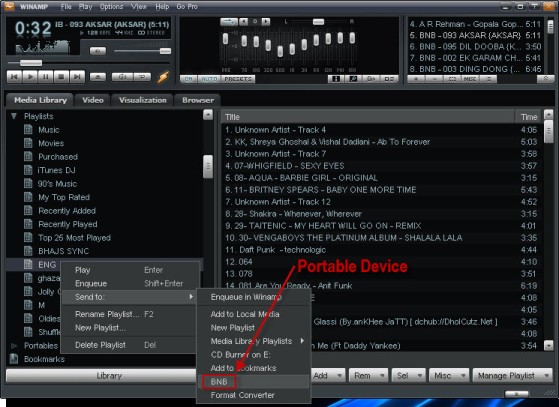Click the Winamp logo icon in title bar
The height and width of the screenshot is (407, 559).
pos(9,6)
